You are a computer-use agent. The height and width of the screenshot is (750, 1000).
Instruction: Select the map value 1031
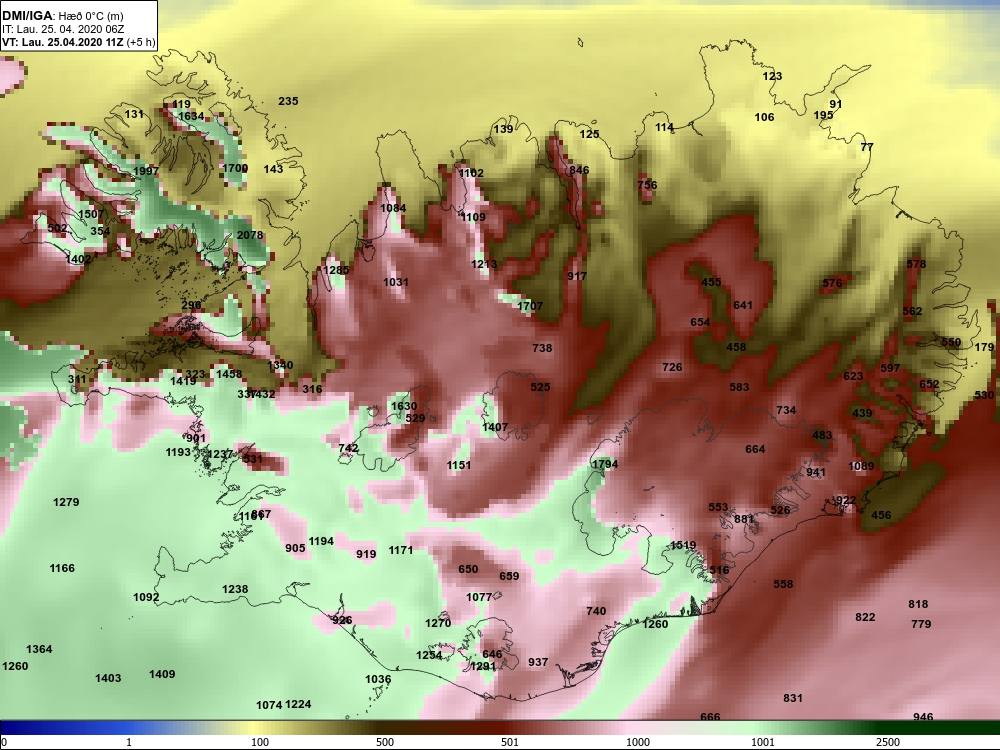click(x=396, y=282)
